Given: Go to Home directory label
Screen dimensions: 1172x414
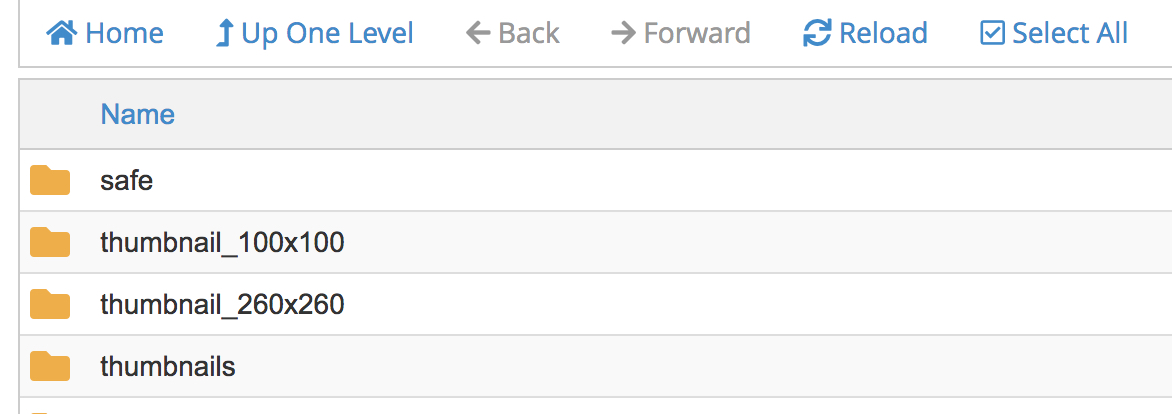Looking at the screenshot, I should [x=124, y=34].
